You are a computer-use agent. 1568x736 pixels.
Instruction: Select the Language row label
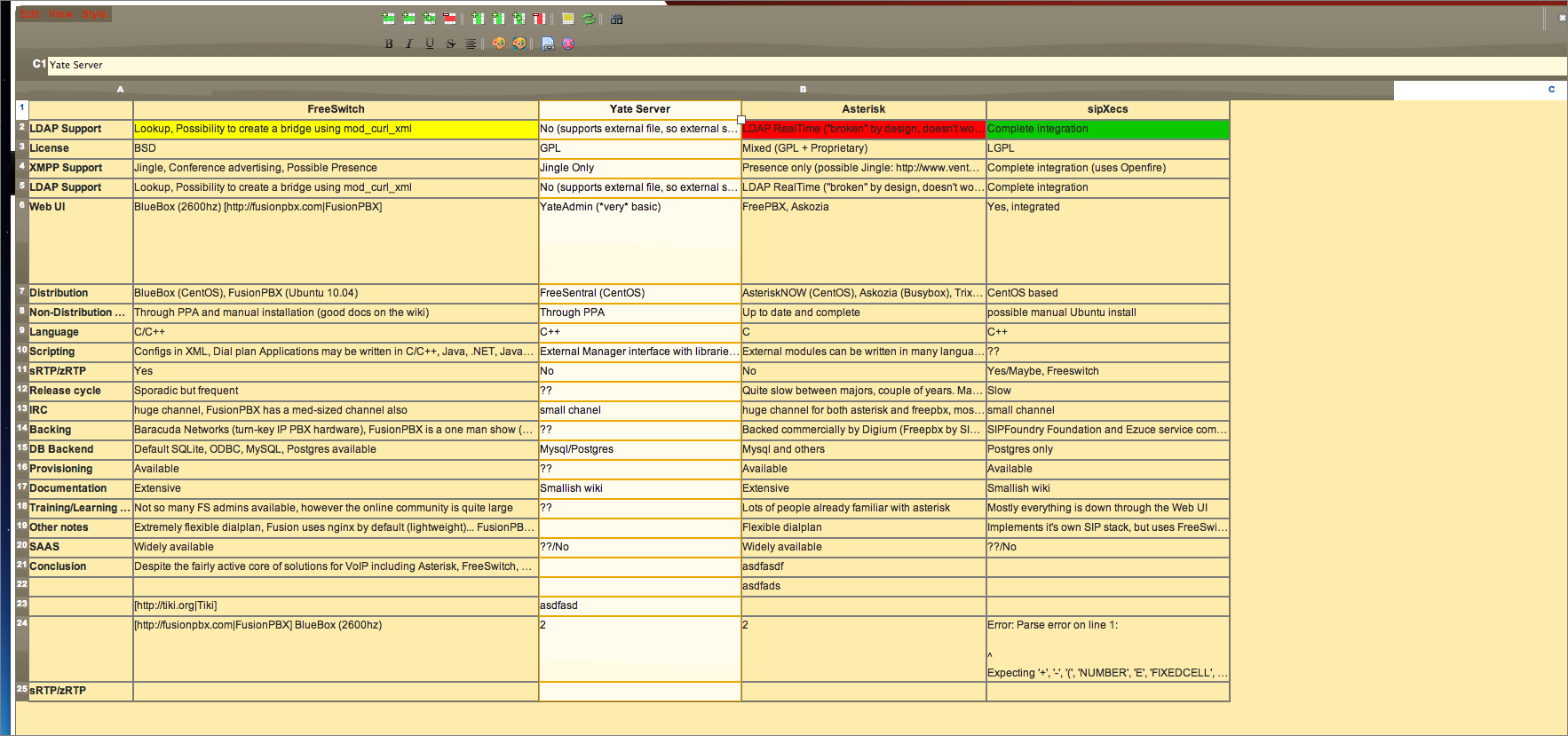pos(81,332)
